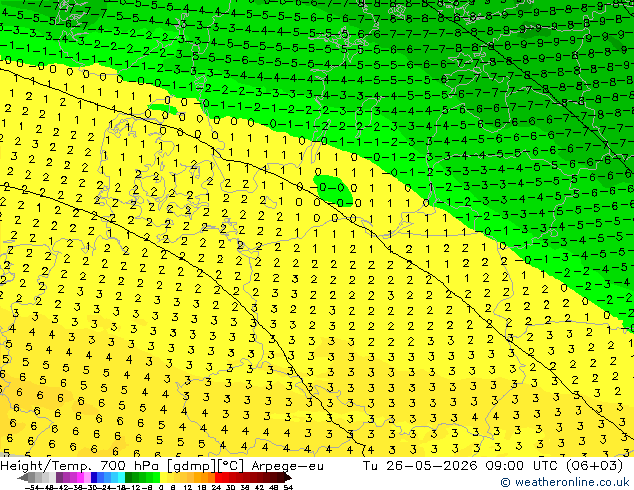The height and width of the screenshot is (490, 634).
Task: Click the "[gdmp]" unit label
Action: point(191,466)
